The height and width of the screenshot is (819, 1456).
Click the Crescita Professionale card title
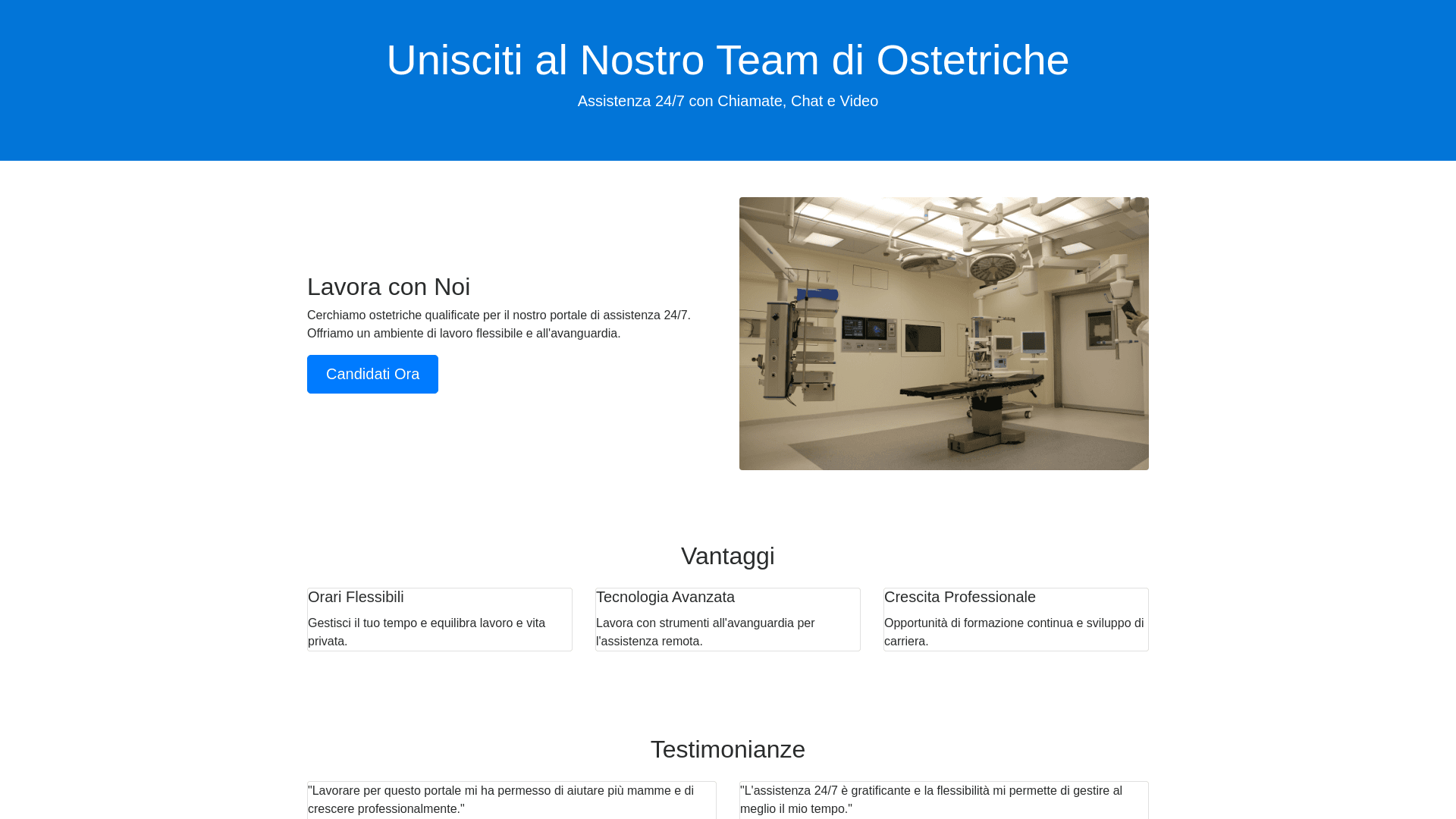click(959, 597)
